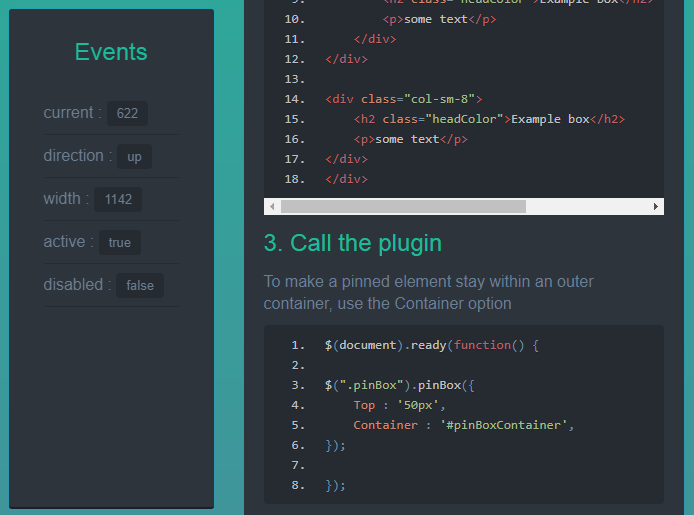Click the width value 1142
The height and width of the screenshot is (515, 694).
pos(118,199)
